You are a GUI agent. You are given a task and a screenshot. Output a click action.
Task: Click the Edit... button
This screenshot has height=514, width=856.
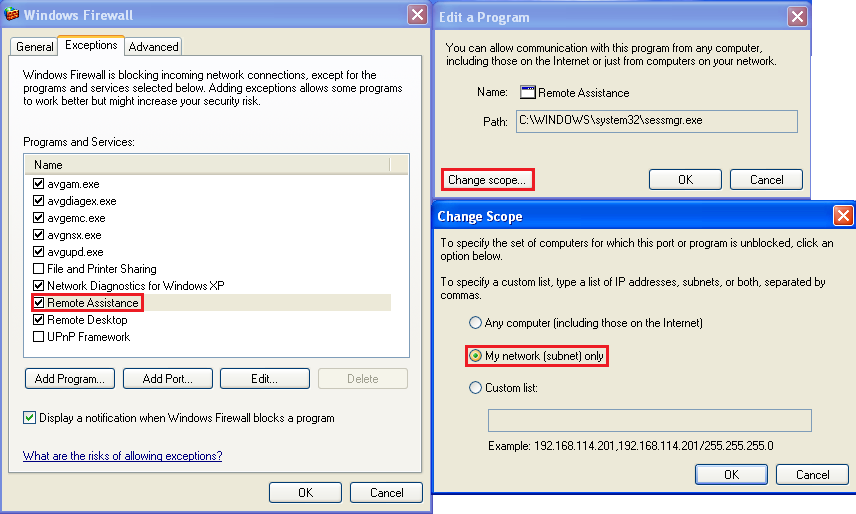pos(265,379)
